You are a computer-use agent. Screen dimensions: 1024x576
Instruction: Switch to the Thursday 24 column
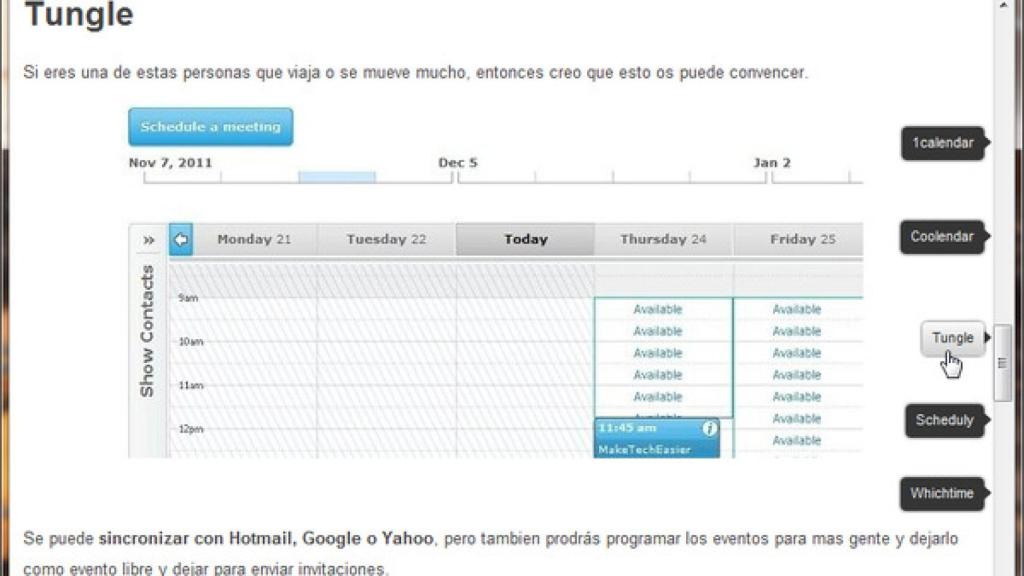pos(662,239)
